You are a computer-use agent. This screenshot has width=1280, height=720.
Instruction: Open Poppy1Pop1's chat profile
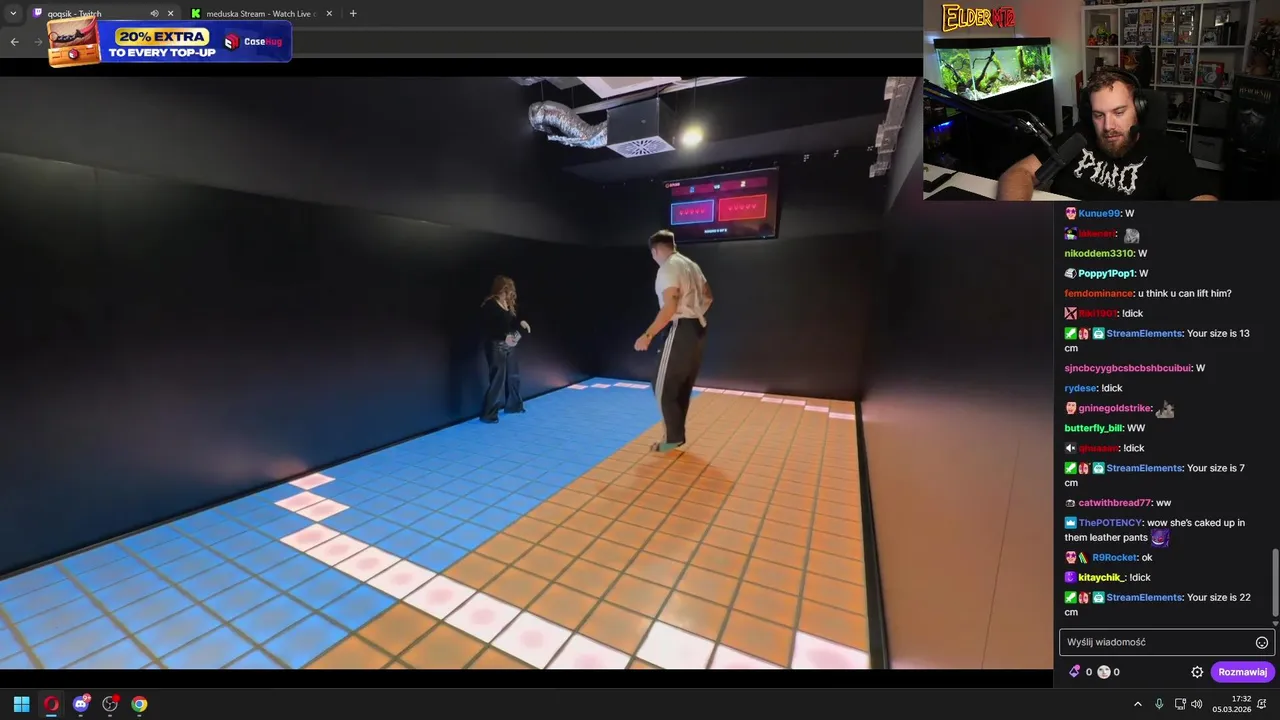(x=1105, y=273)
